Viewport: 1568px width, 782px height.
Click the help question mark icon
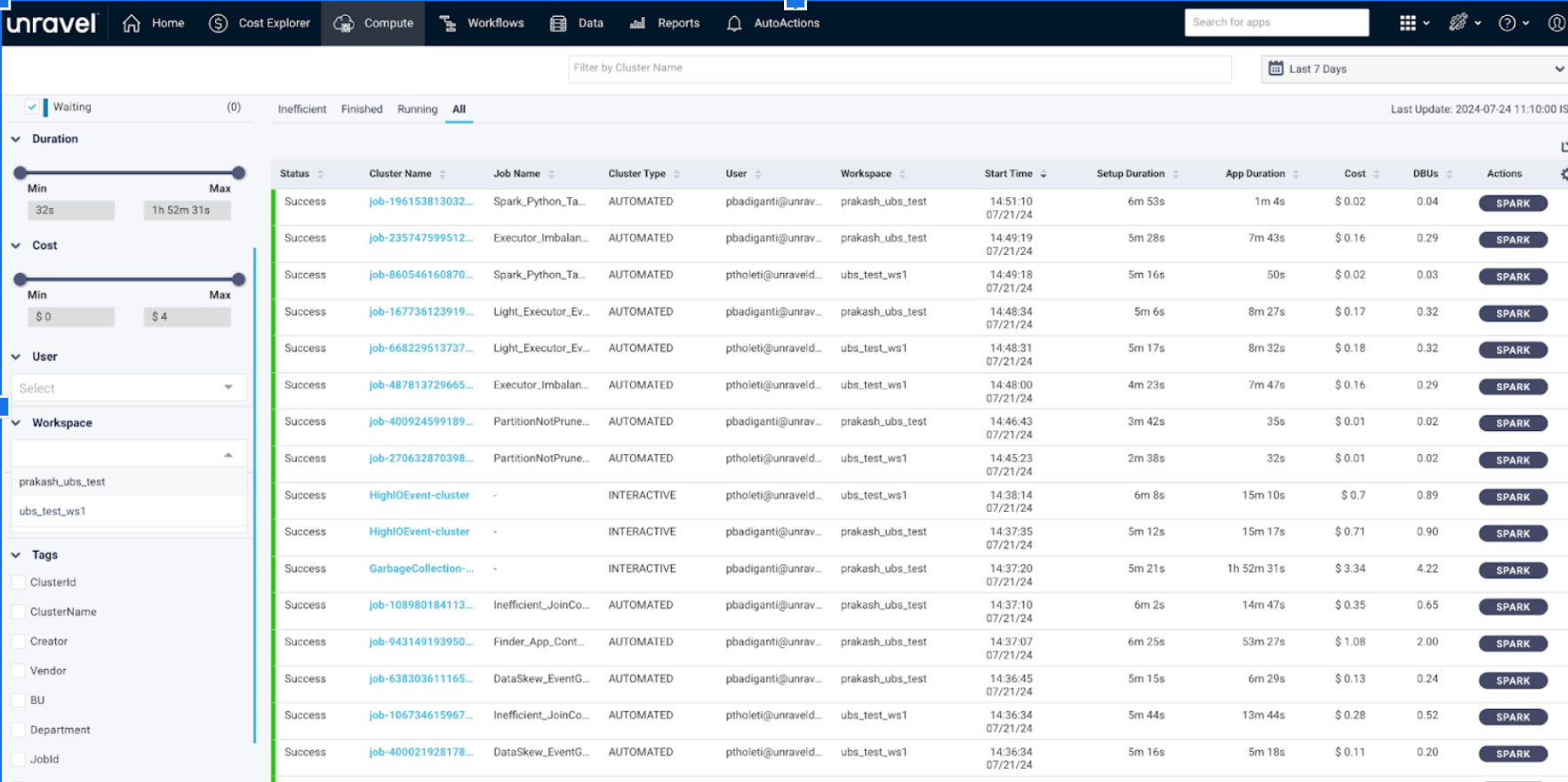1507,23
